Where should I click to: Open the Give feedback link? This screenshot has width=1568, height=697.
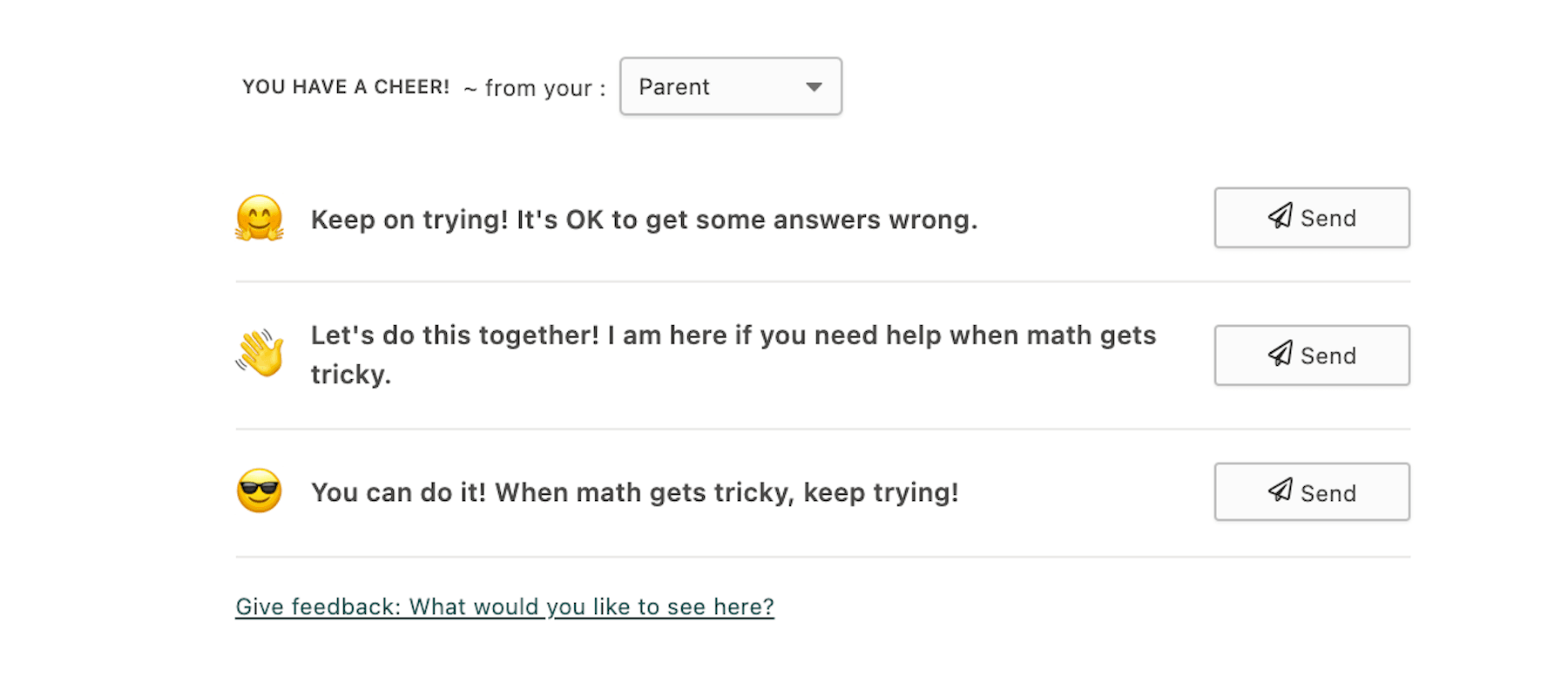[x=504, y=606]
